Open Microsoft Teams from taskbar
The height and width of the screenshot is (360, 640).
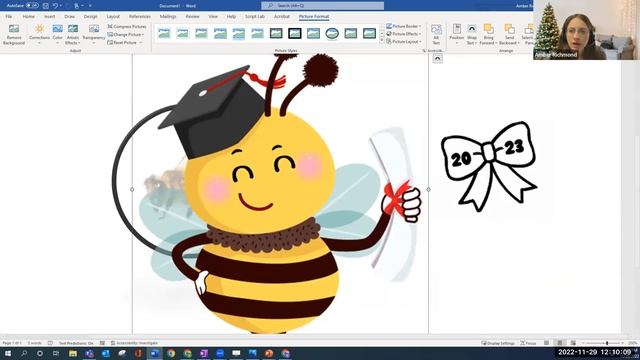(x=89, y=353)
